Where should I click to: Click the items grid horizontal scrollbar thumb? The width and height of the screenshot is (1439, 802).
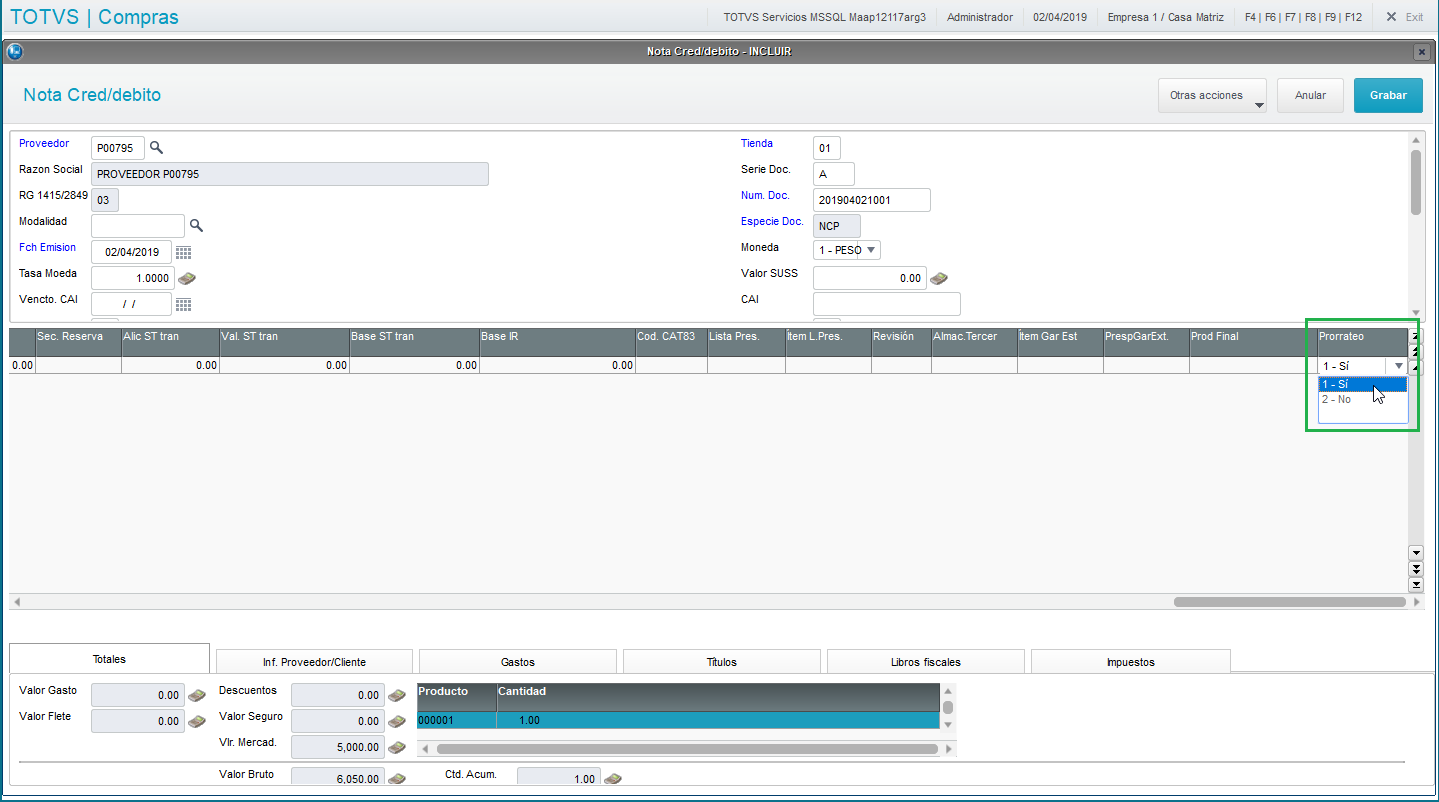click(x=1290, y=602)
